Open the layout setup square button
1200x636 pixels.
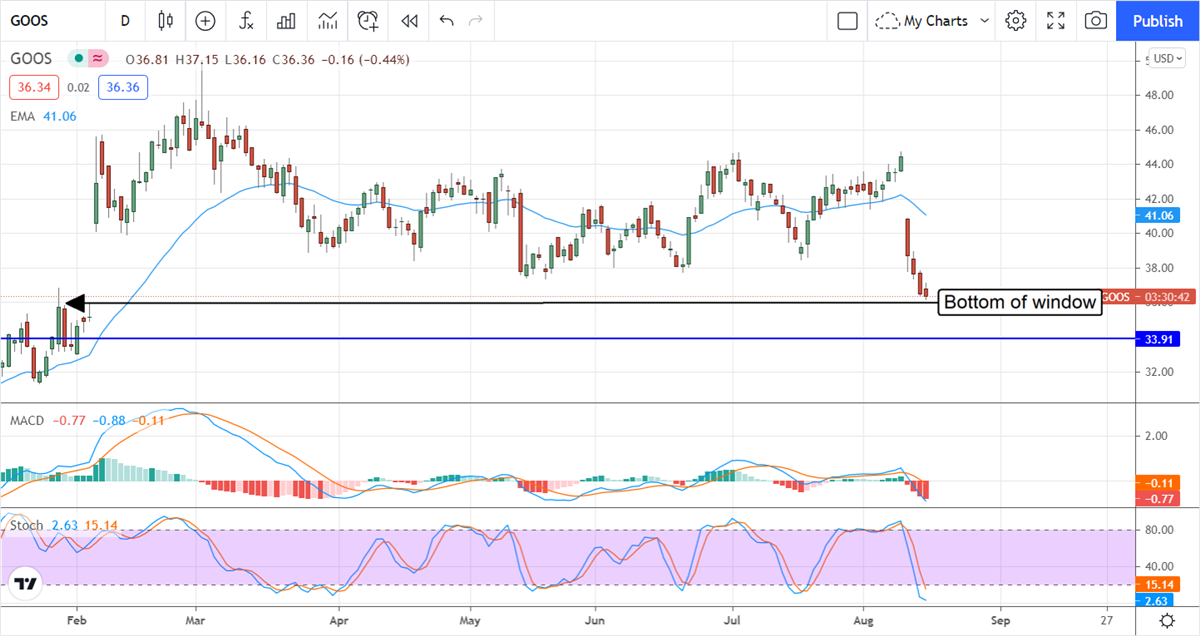click(x=848, y=20)
